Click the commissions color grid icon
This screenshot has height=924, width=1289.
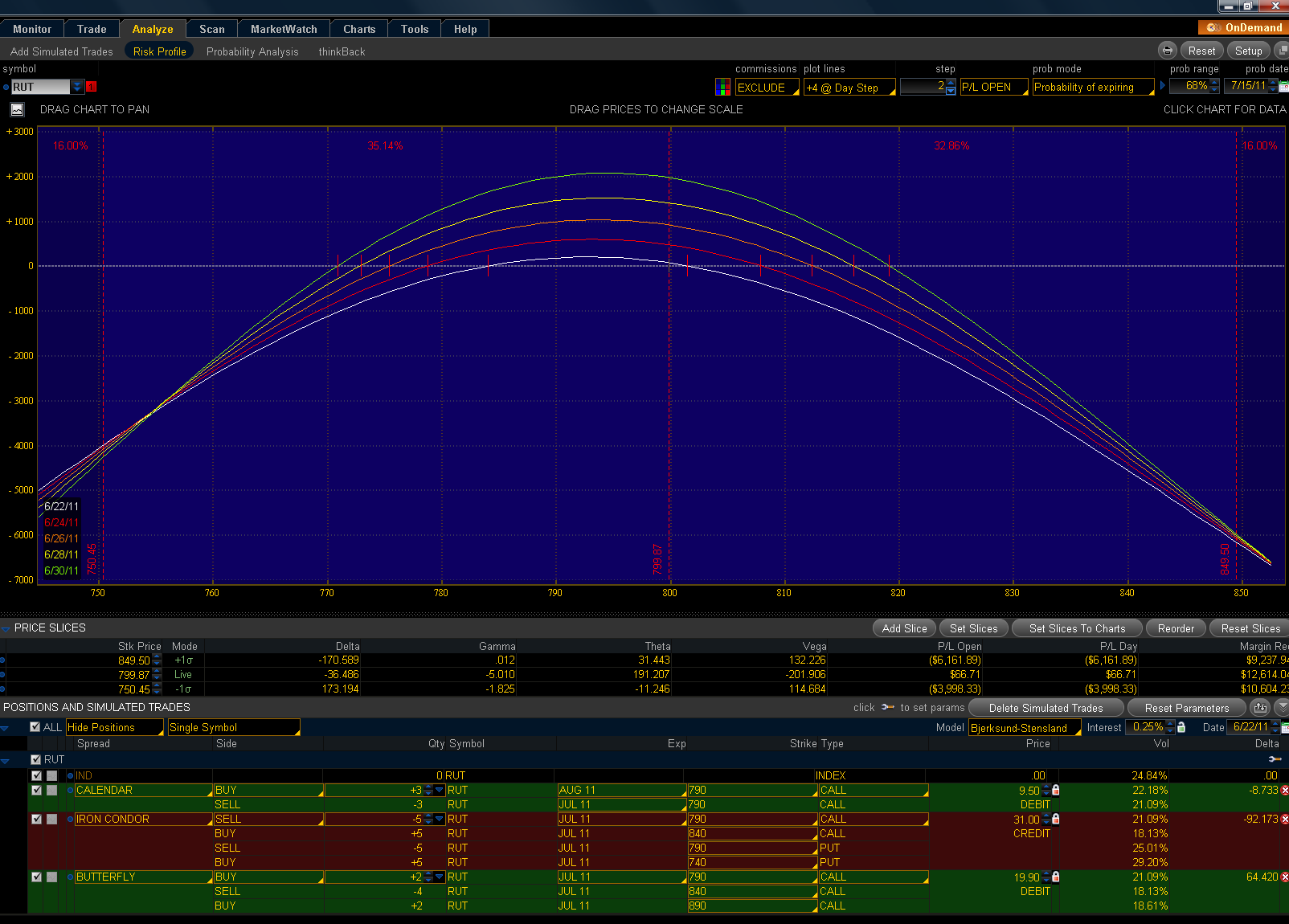pos(722,87)
